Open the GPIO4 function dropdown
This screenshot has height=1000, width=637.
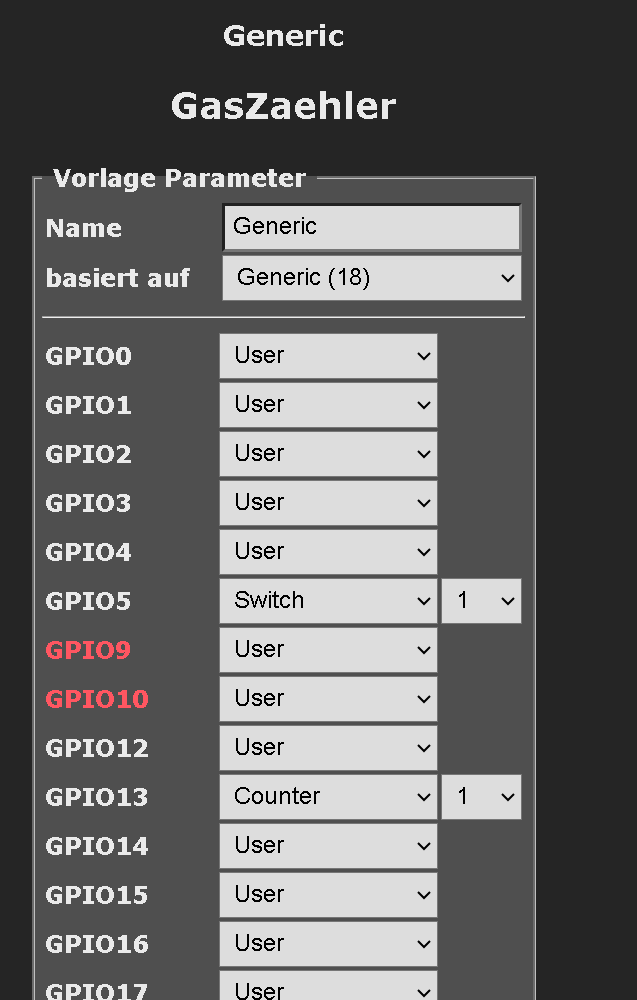coord(328,552)
